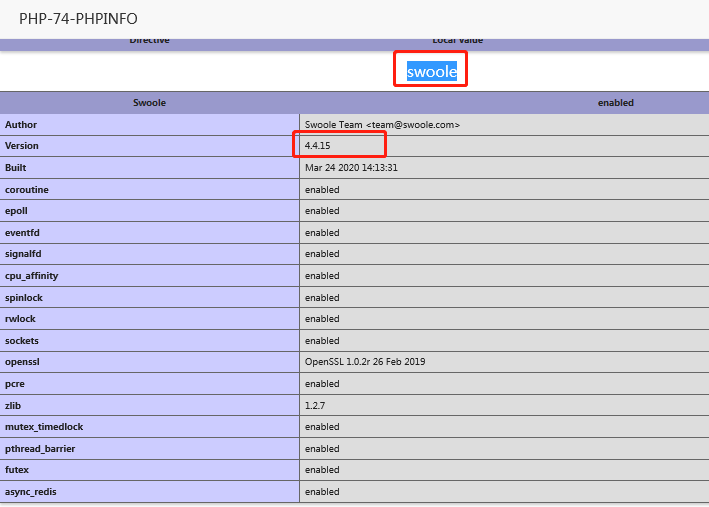
Task: Click the futex row label
Action: point(17,469)
